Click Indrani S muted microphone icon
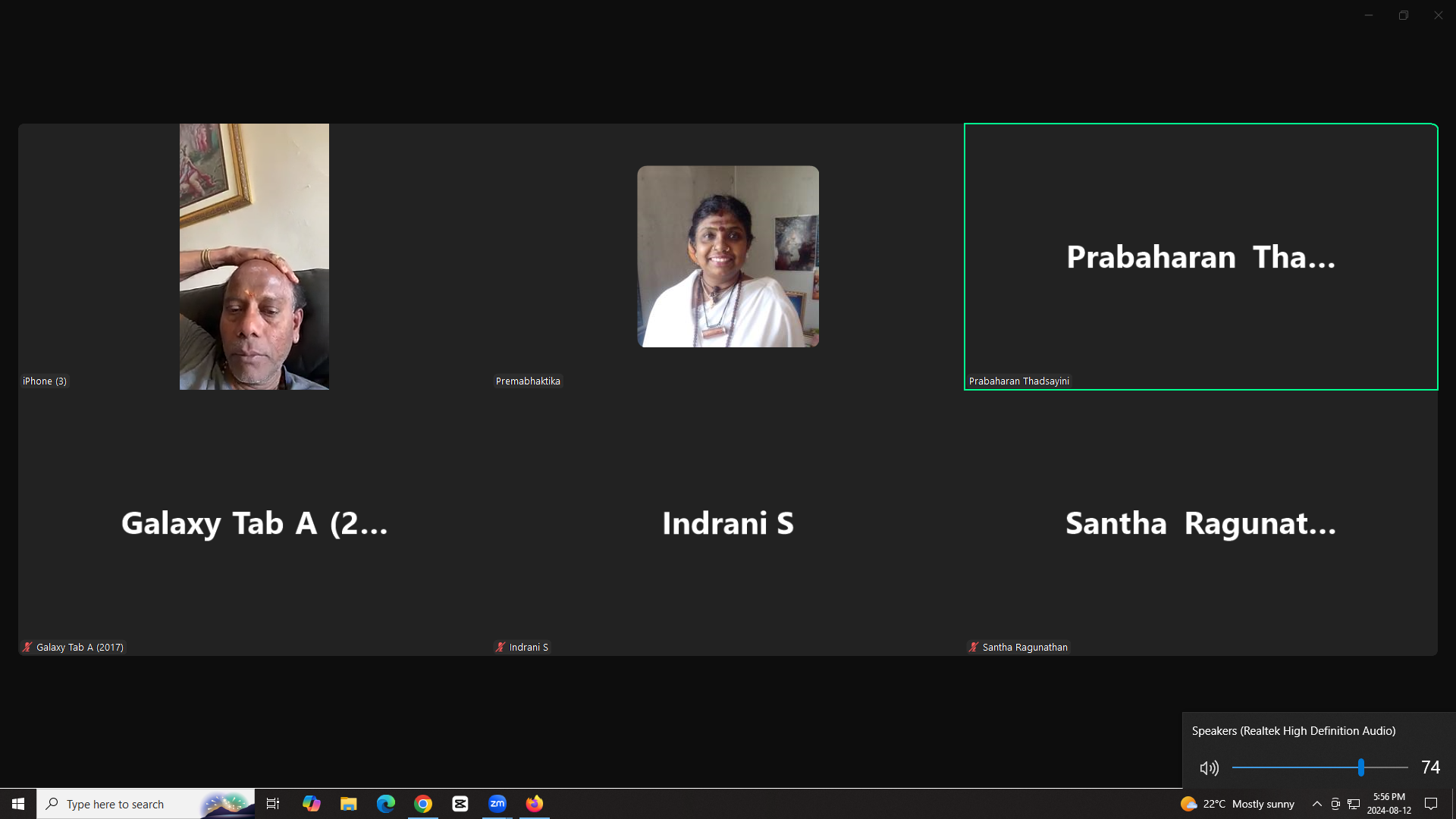The height and width of the screenshot is (819, 1456). (x=500, y=647)
